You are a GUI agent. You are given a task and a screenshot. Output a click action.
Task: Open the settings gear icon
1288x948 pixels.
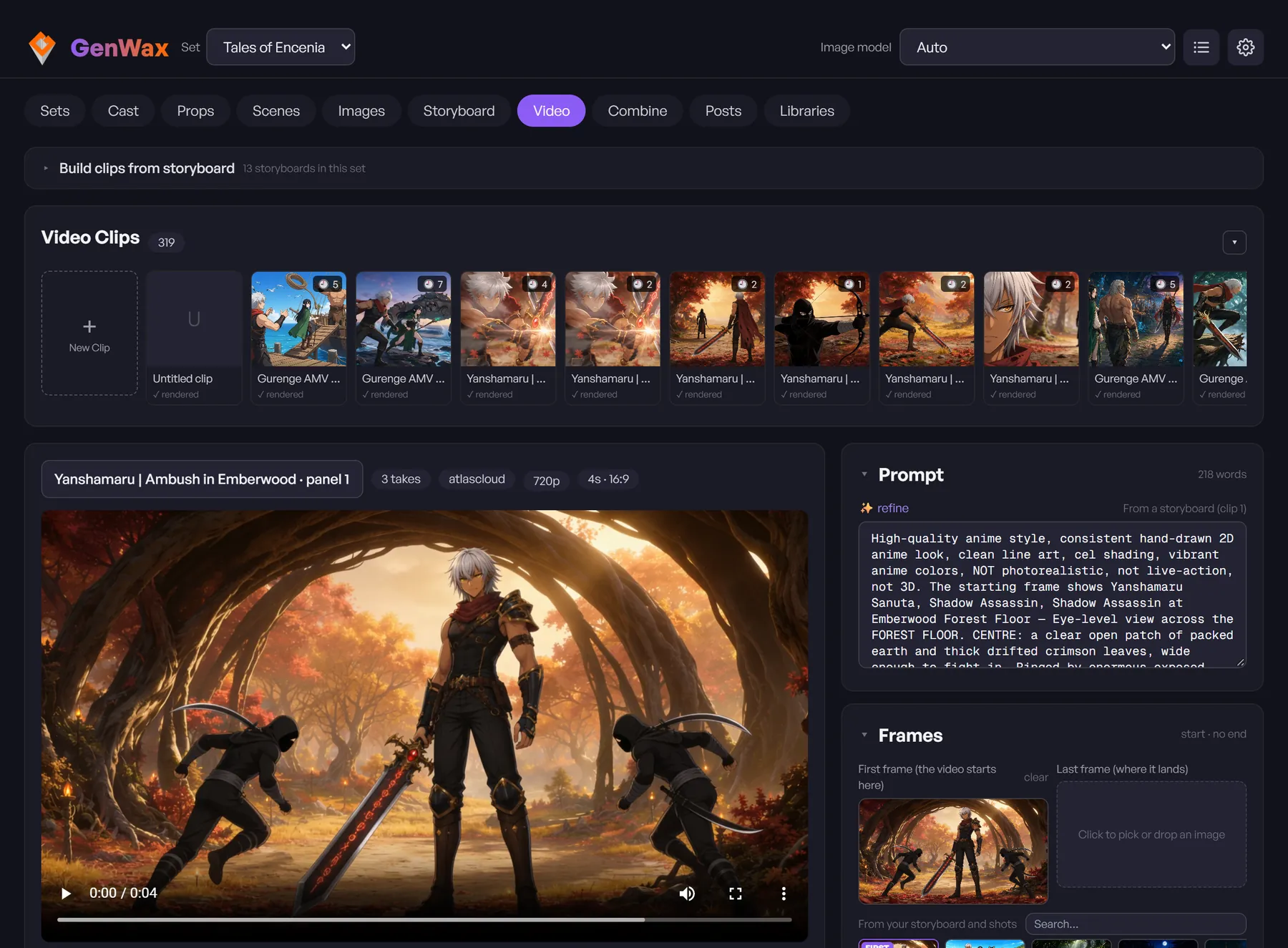(x=1246, y=47)
